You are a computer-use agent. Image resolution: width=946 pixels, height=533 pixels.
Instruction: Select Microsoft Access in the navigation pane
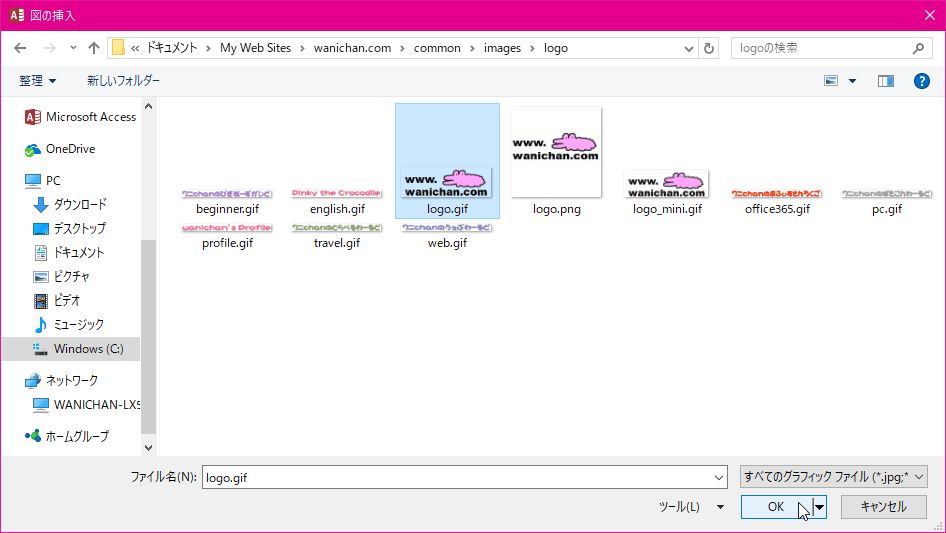80,117
